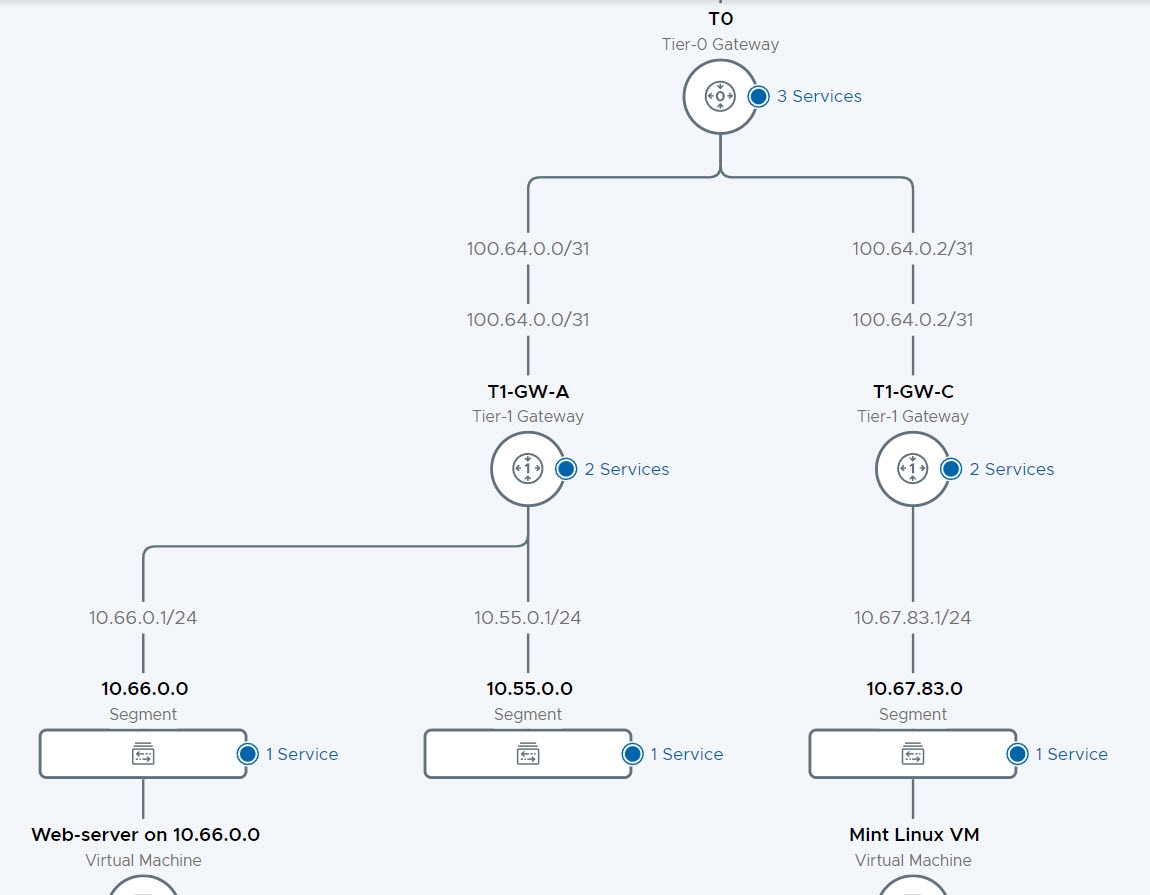This screenshot has height=895, width=1150.
Task: Click the T0 Tier-0 Gateway router icon
Action: point(720,97)
